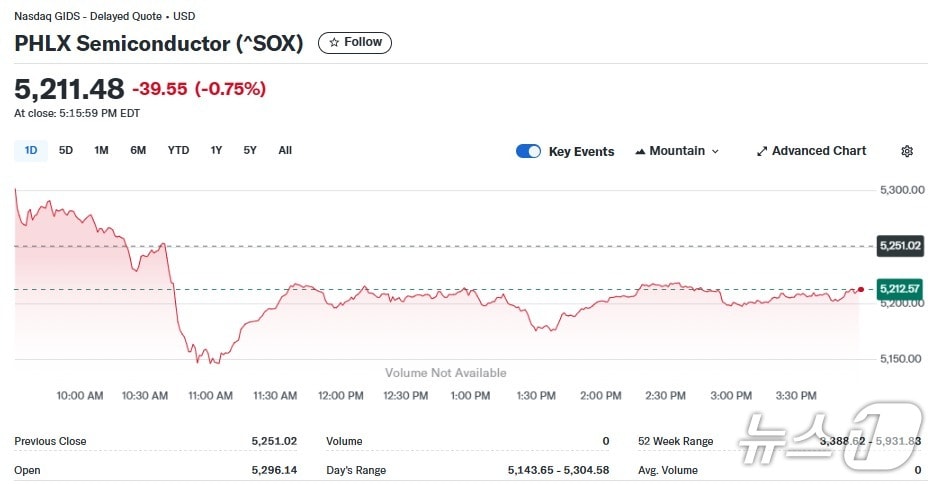
Task: Open the Advanced Chart expand icon
Action: coord(762,151)
